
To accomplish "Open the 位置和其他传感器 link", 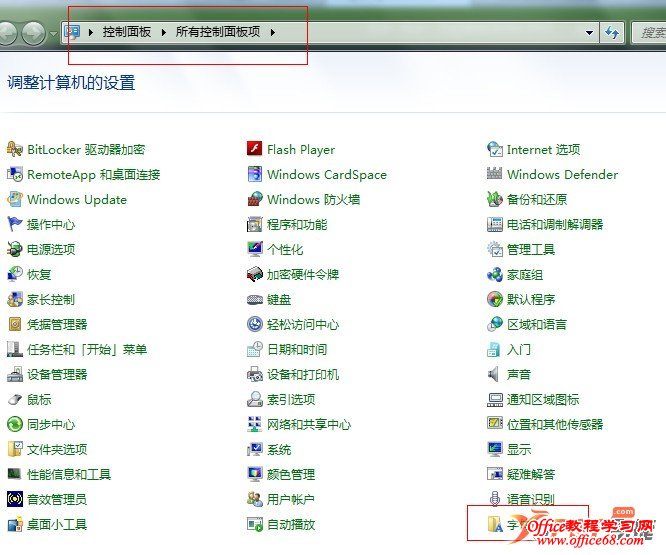I will point(555,424).
